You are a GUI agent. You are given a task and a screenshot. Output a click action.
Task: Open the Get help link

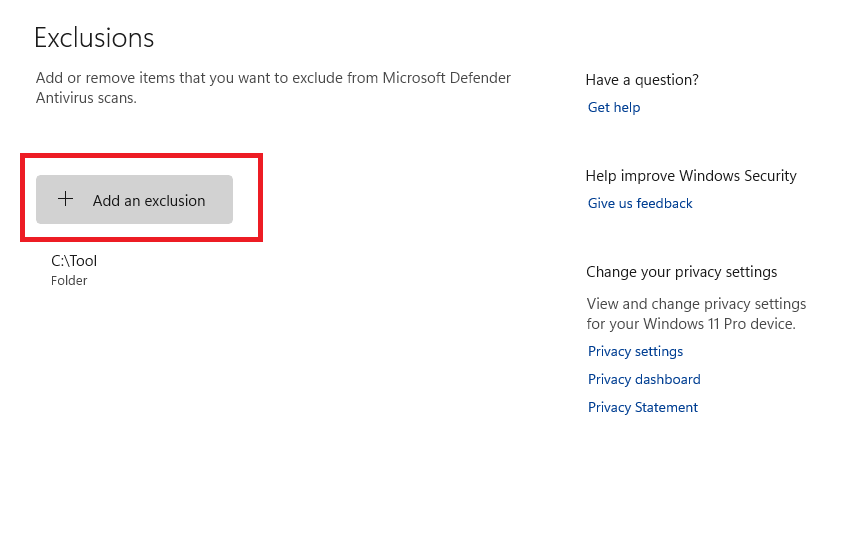(613, 107)
